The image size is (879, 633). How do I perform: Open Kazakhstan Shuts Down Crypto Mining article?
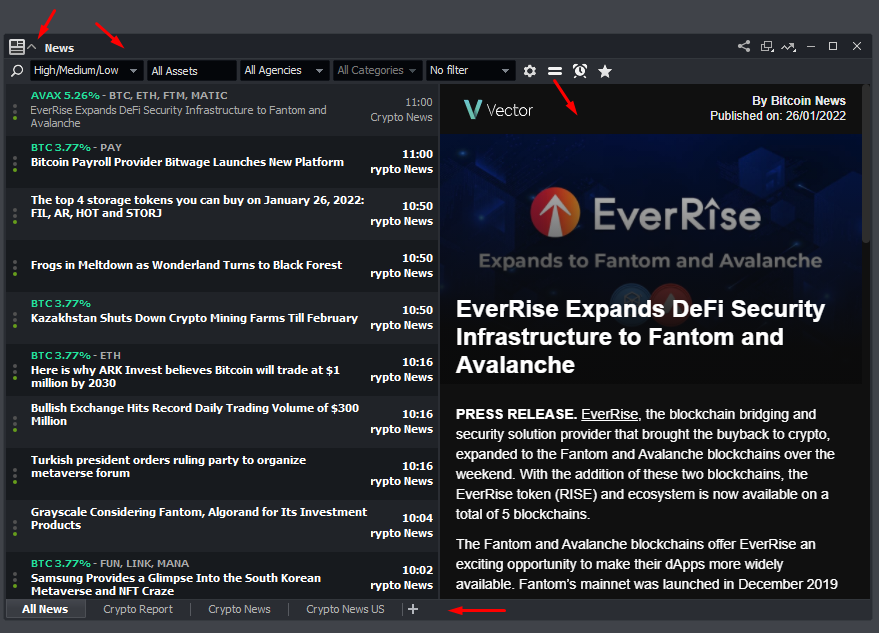[194, 318]
